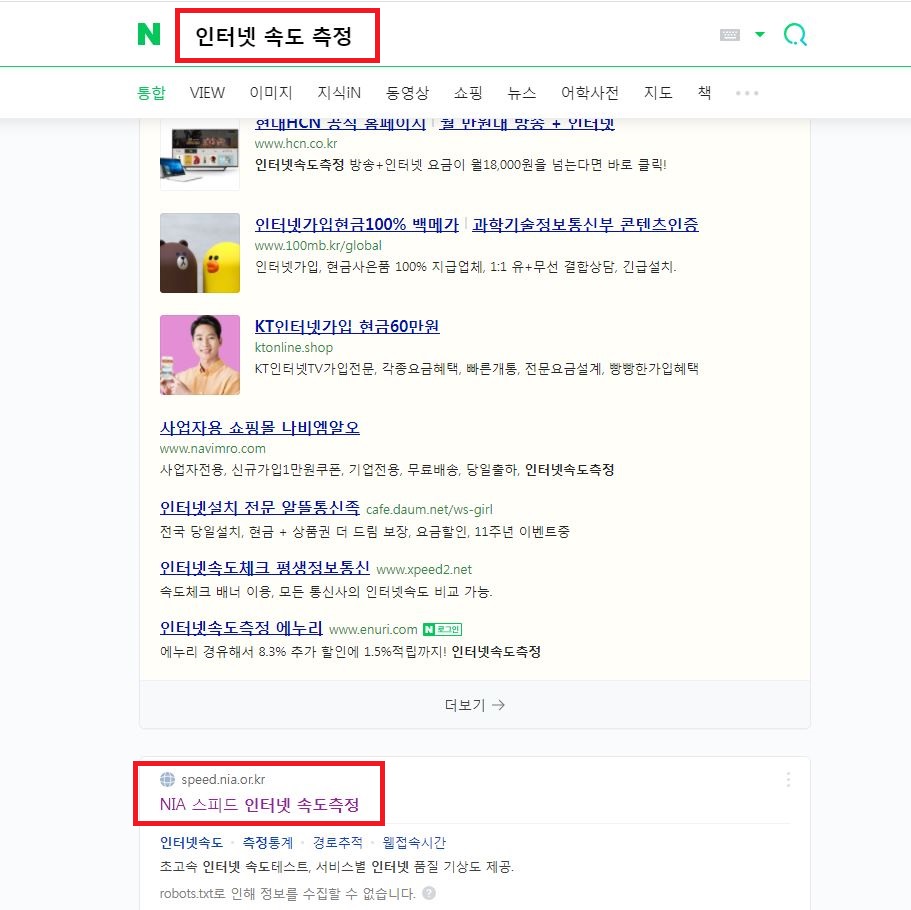The height and width of the screenshot is (910, 911).
Task: Open 인터넷가입현금100% 백메가 link
Action: tap(357, 224)
